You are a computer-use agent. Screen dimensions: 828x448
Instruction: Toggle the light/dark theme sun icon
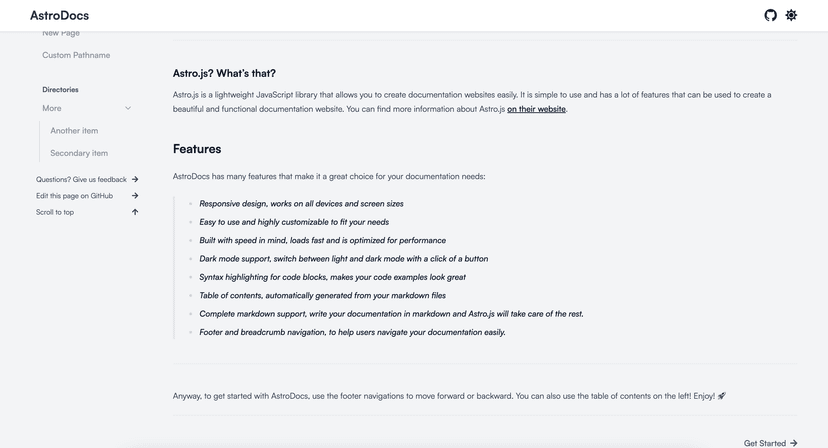(x=791, y=15)
